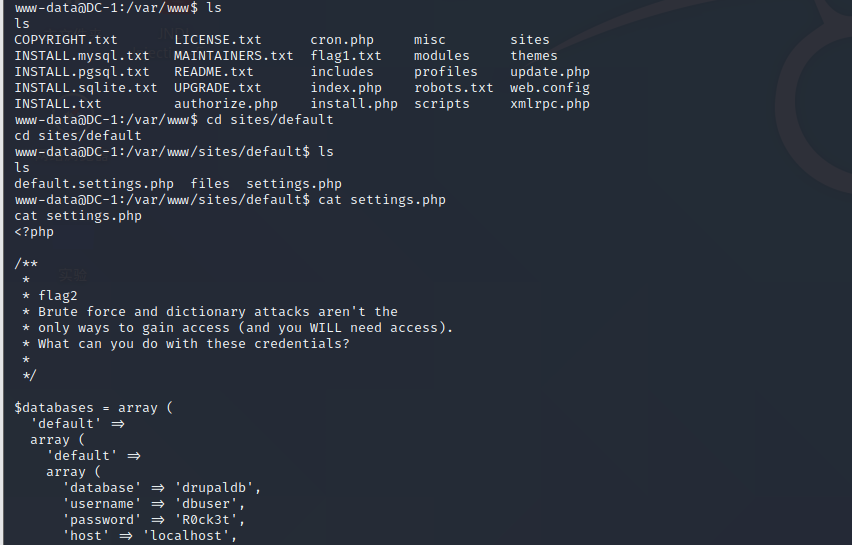
Task: Click the 'localhost' host value
Action: click(x=189, y=536)
